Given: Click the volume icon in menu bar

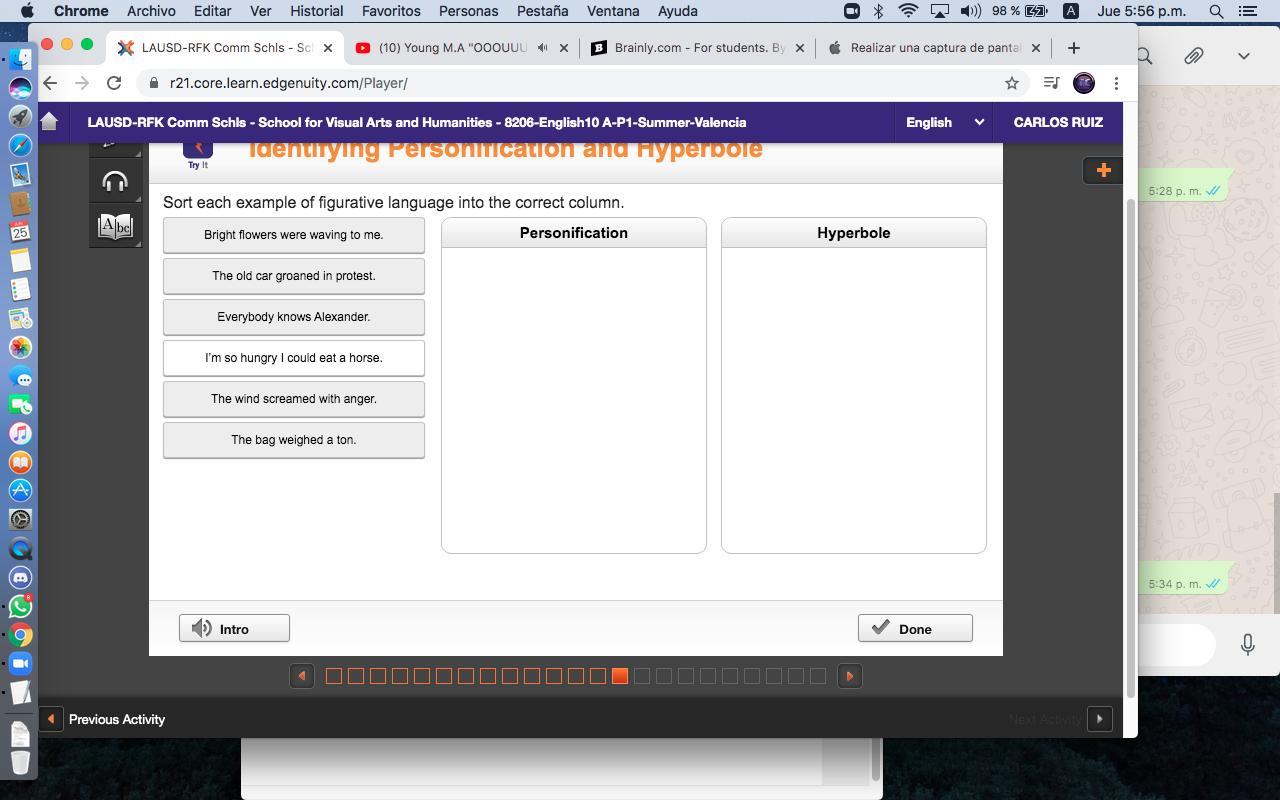Looking at the screenshot, I should click(x=970, y=11).
